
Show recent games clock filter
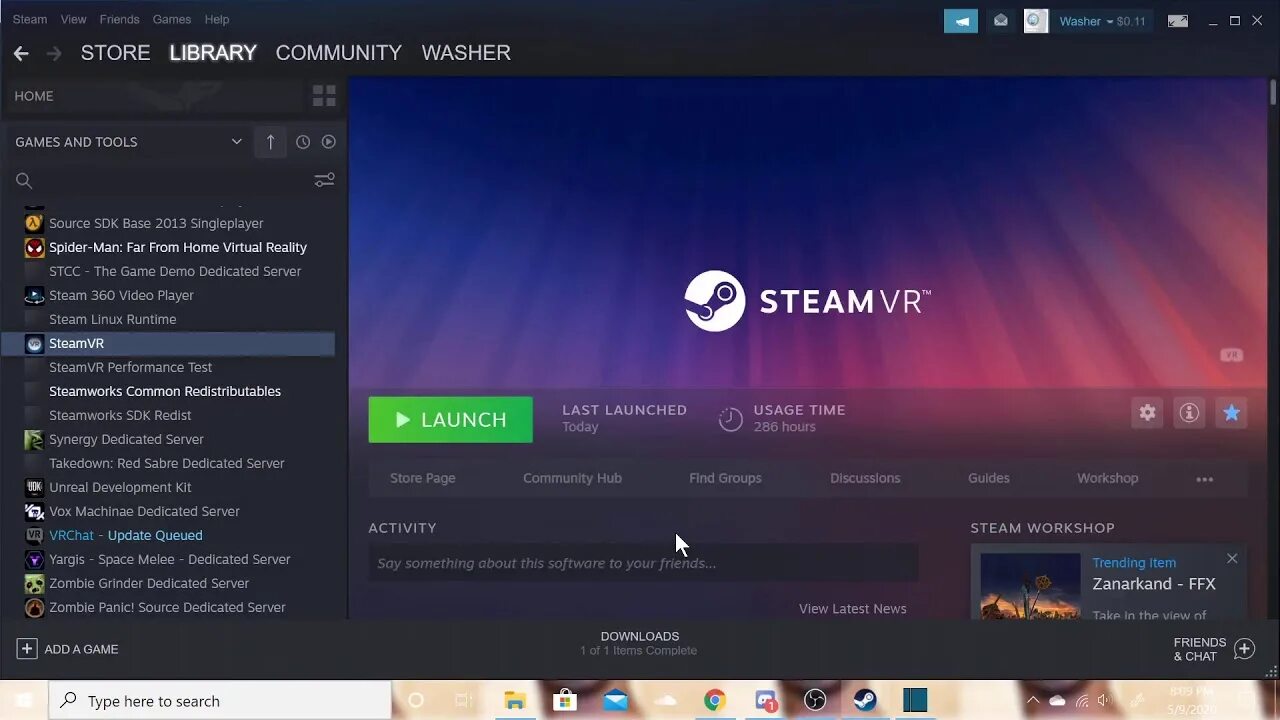(x=303, y=142)
